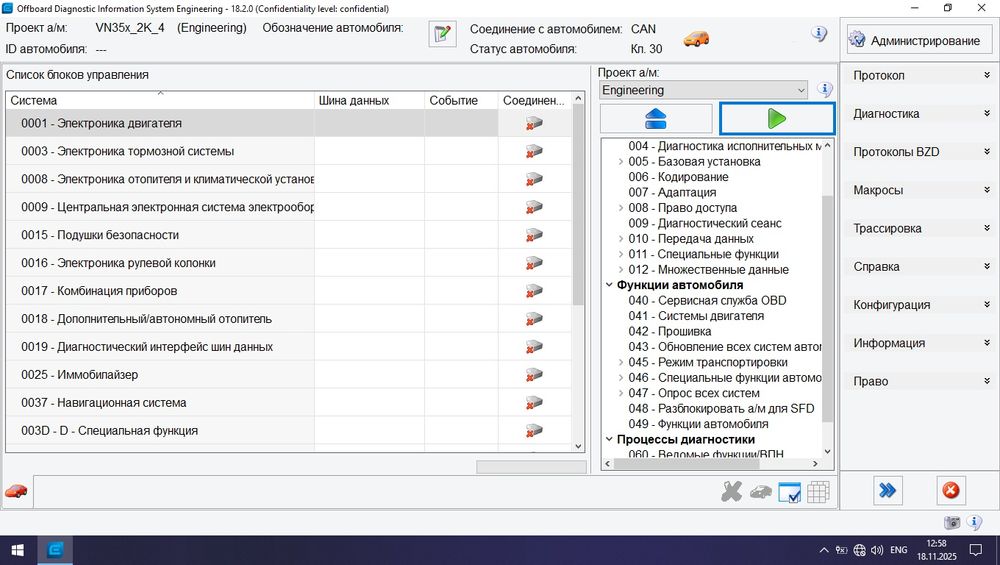Expand tree node 010 - Передача данных

coord(621,238)
